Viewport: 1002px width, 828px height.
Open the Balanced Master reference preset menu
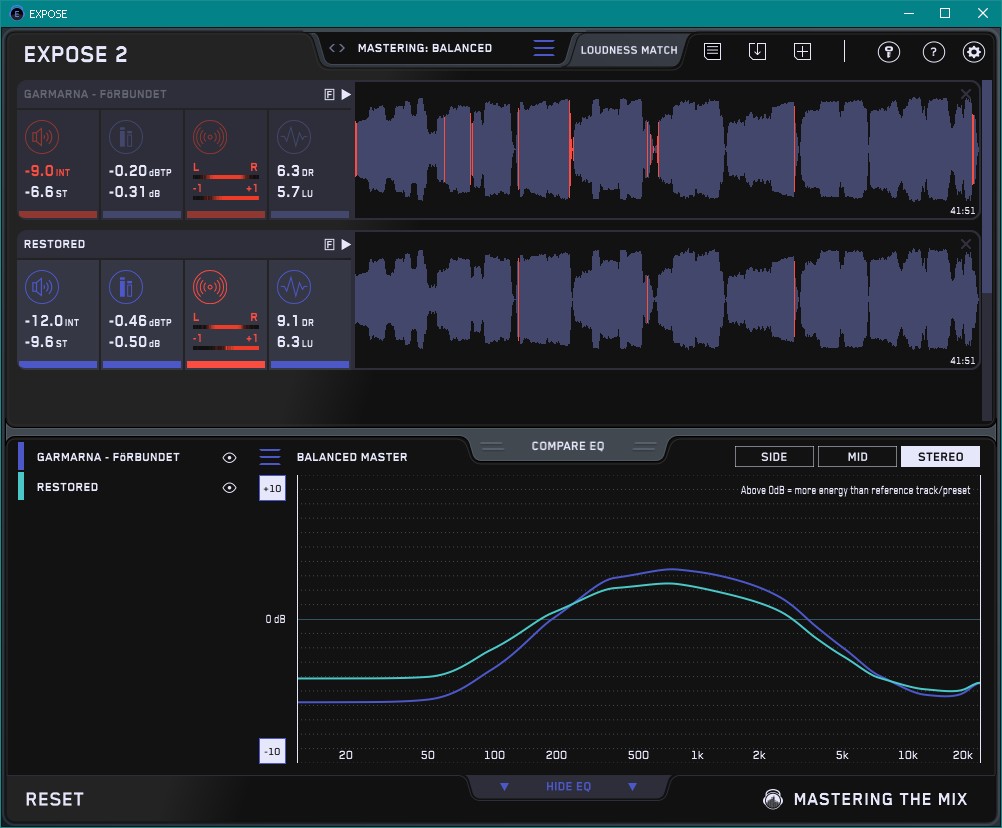(270, 457)
